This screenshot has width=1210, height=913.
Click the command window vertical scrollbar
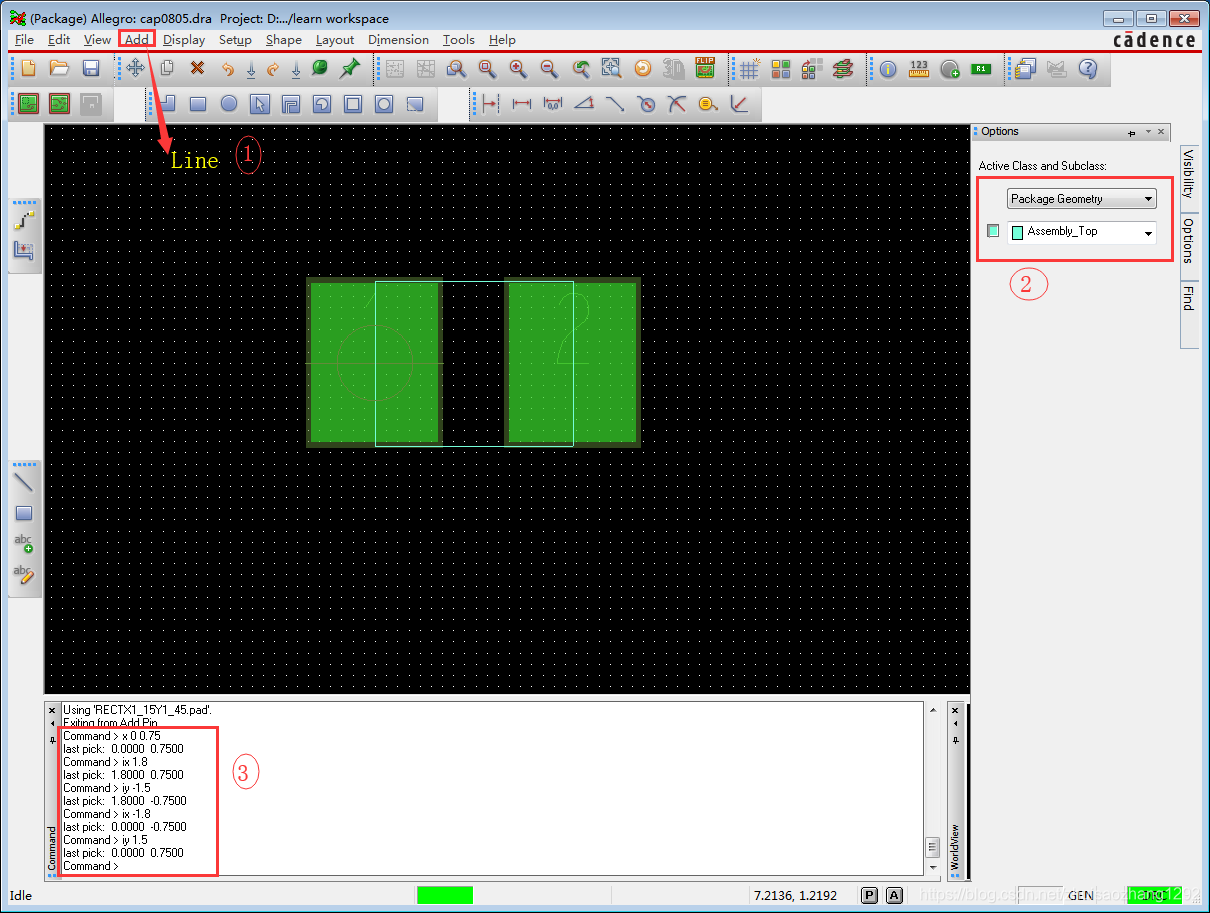tap(932, 788)
